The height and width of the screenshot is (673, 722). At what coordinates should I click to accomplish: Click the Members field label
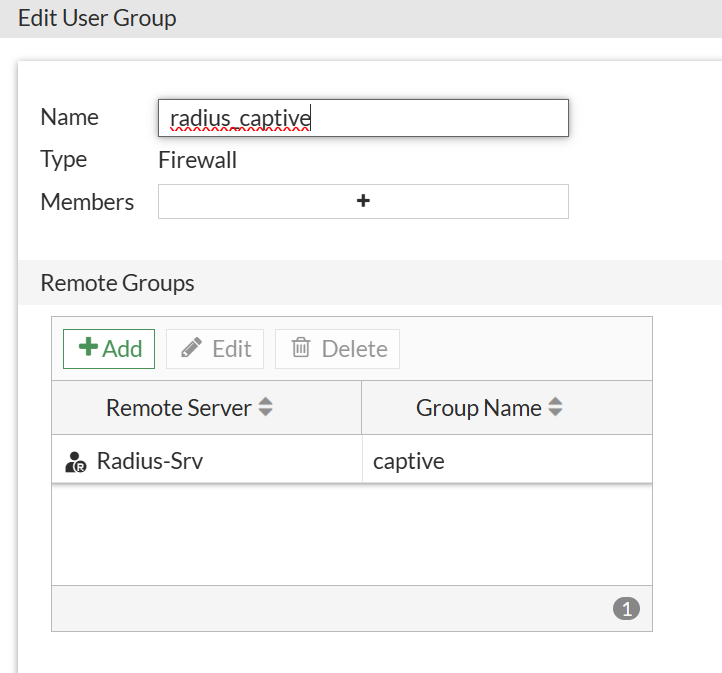pyautogui.click(x=87, y=202)
